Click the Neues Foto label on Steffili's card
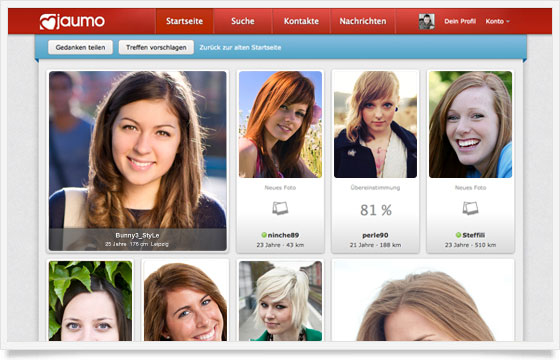Image resolution: width=560 pixels, height=360 pixels. [x=470, y=188]
